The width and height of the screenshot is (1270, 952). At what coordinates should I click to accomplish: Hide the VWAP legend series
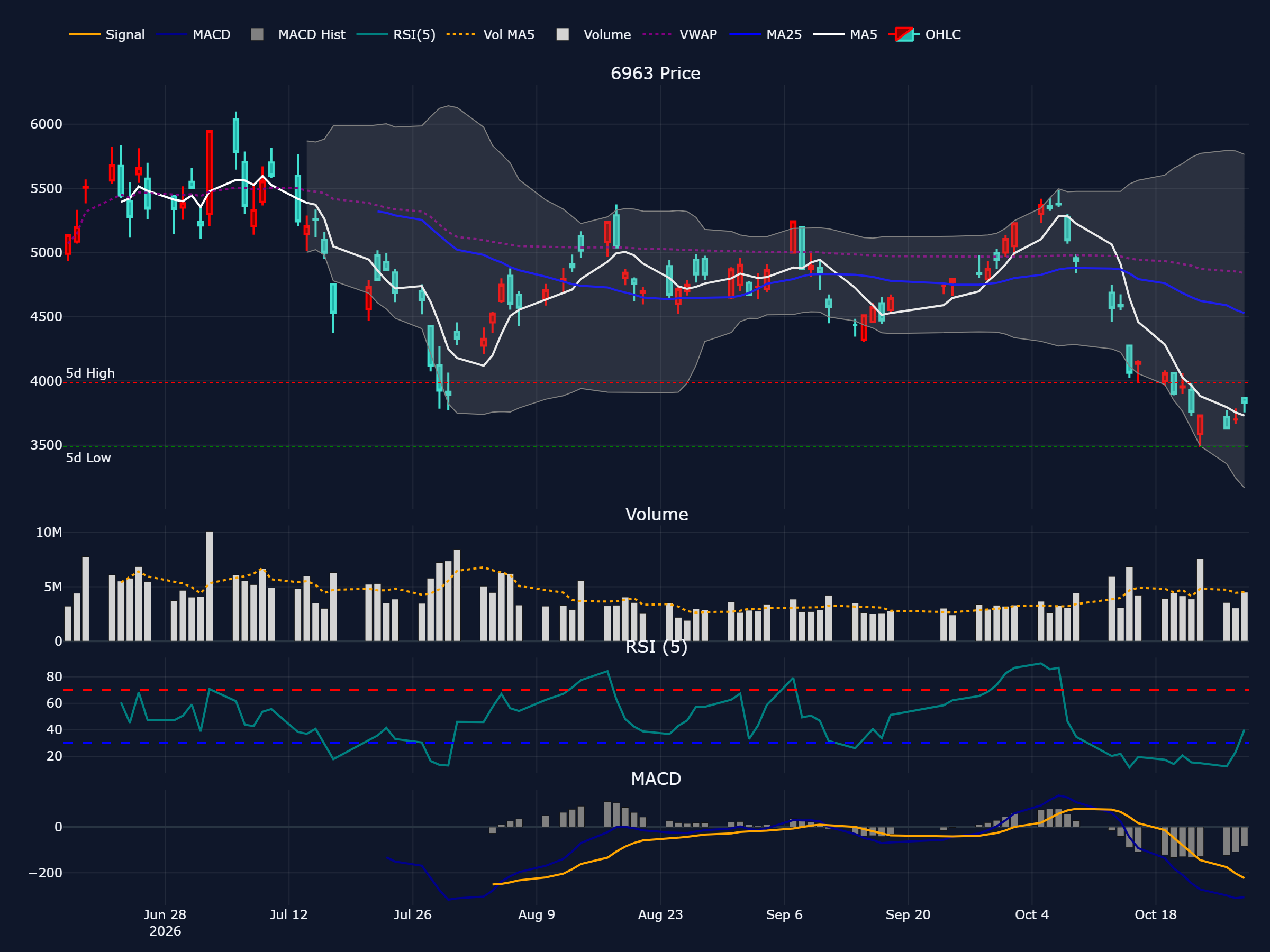[x=681, y=34]
